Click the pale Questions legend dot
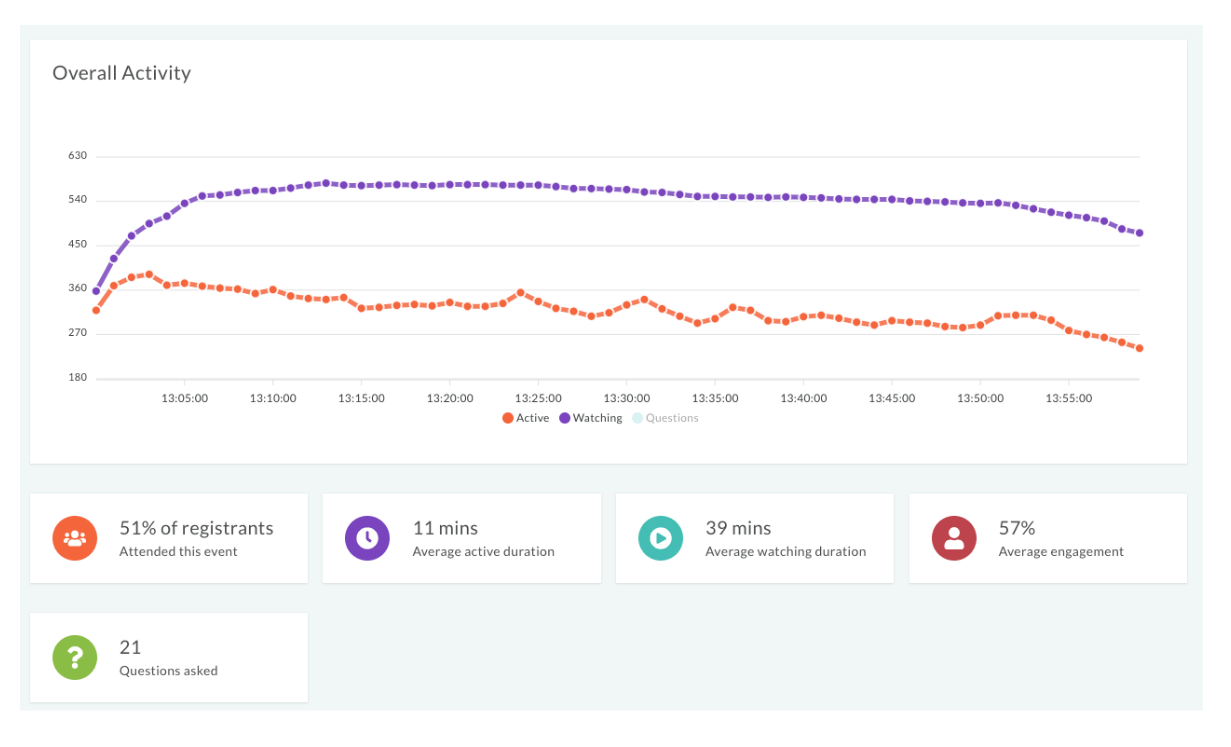The height and width of the screenshot is (747, 1231). tap(637, 417)
